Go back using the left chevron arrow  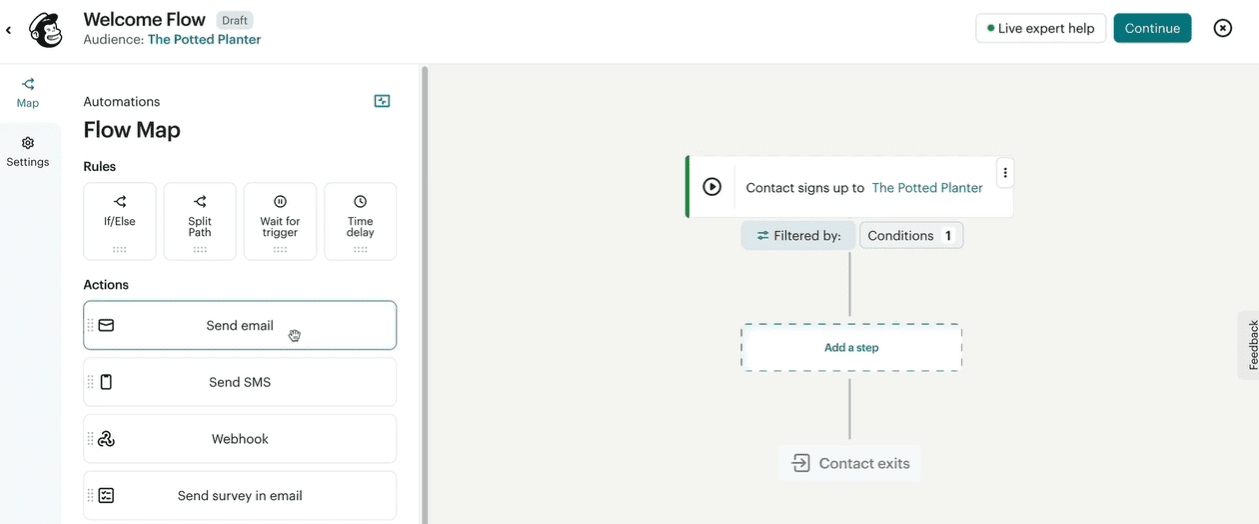(8, 30)
